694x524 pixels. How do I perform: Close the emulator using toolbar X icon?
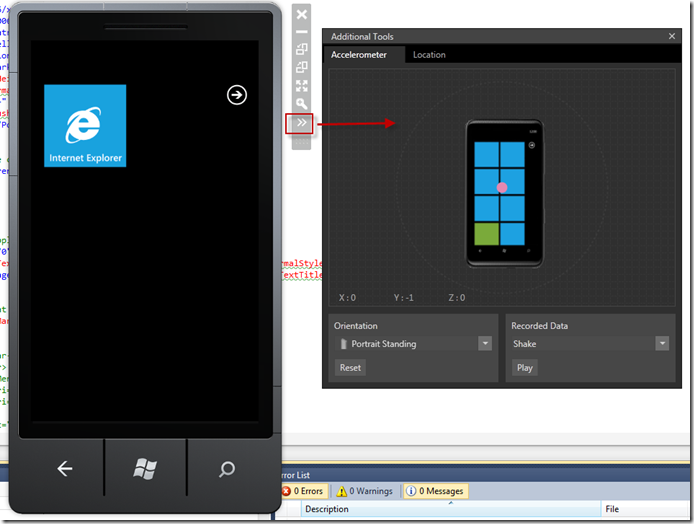tap(302, 14)
